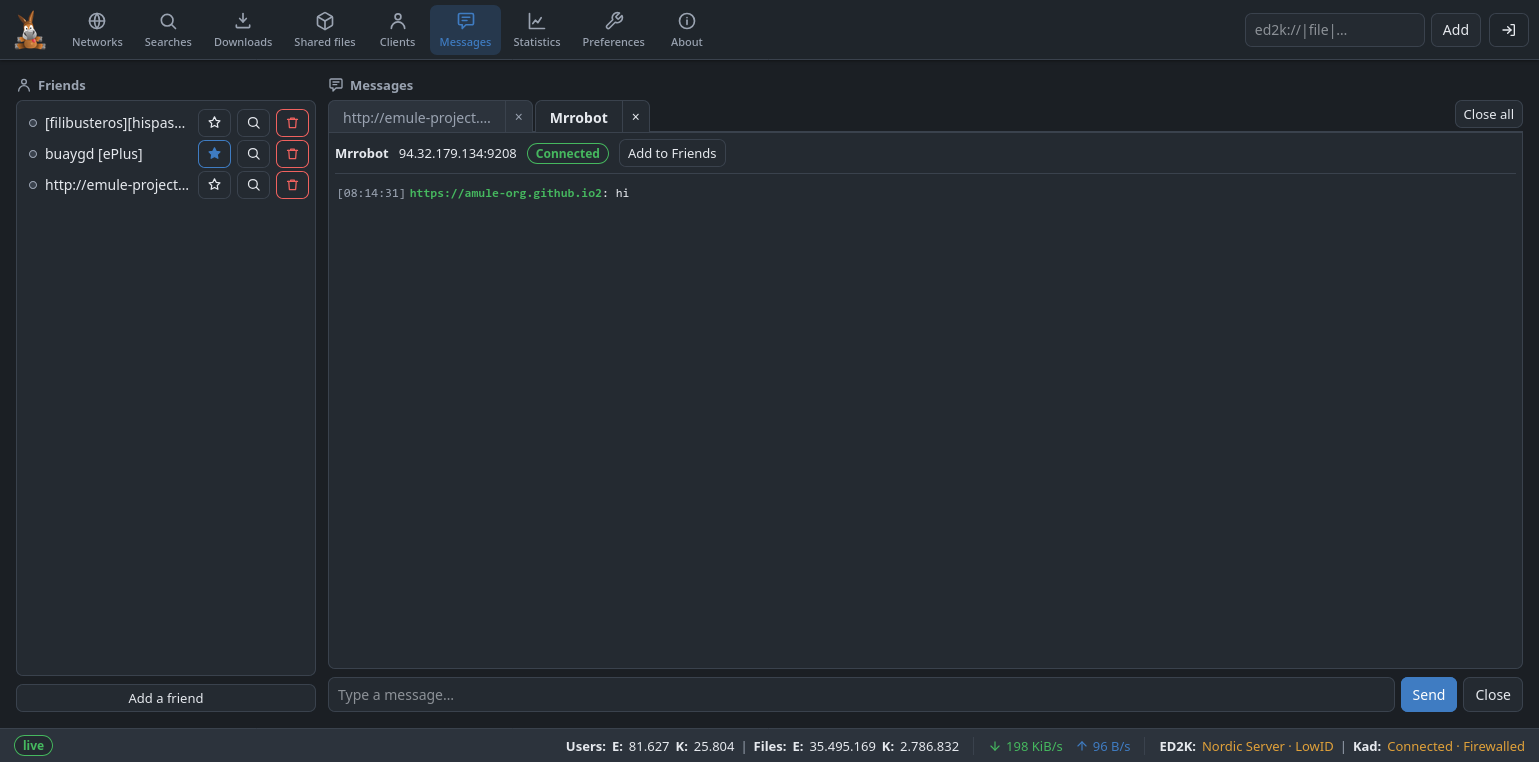Click the ed2k link input field

pos(1334,30)
